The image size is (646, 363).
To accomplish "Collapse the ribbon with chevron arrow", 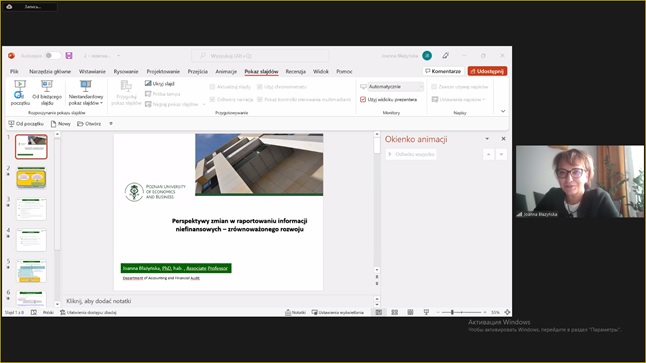I will [x=503, y=111].
